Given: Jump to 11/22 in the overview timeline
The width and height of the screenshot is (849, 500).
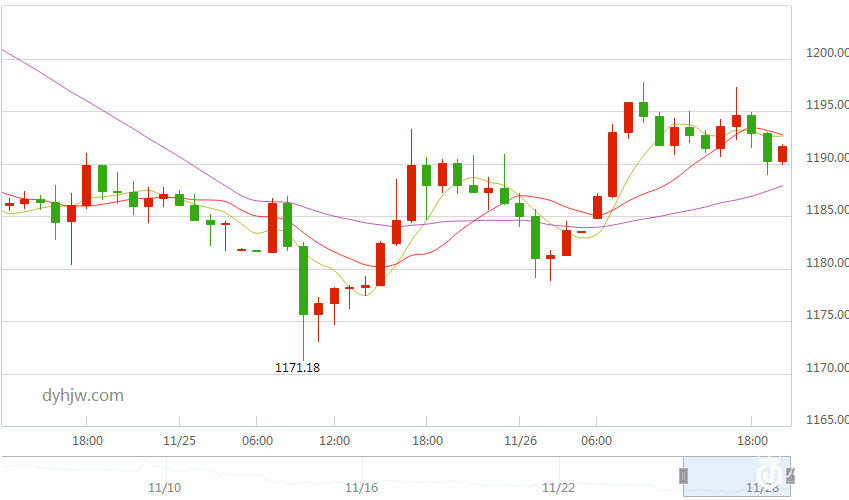Looking at the screenshot, I should pyautogui.click(x=558, y=488).
